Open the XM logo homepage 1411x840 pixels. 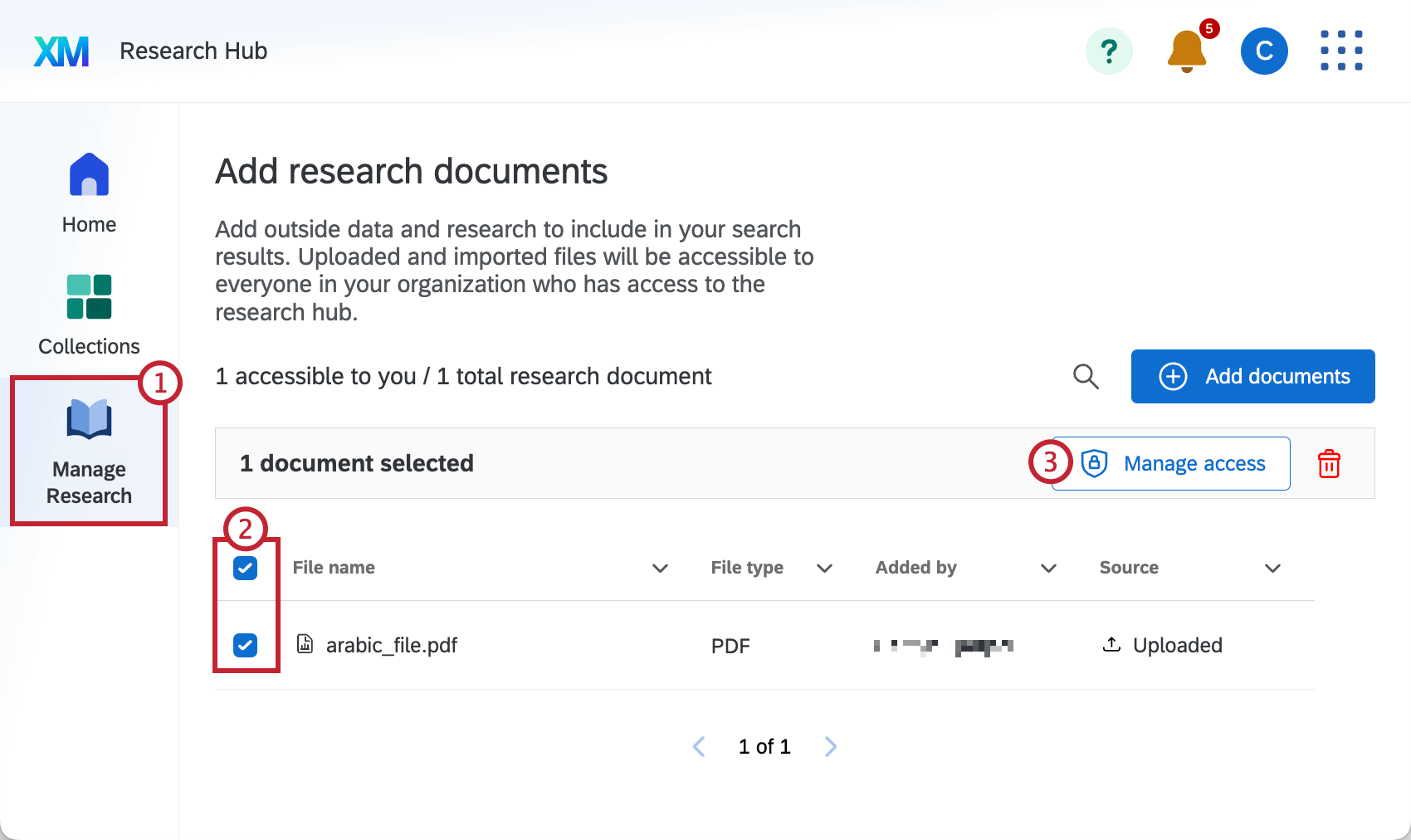(61, 51)
